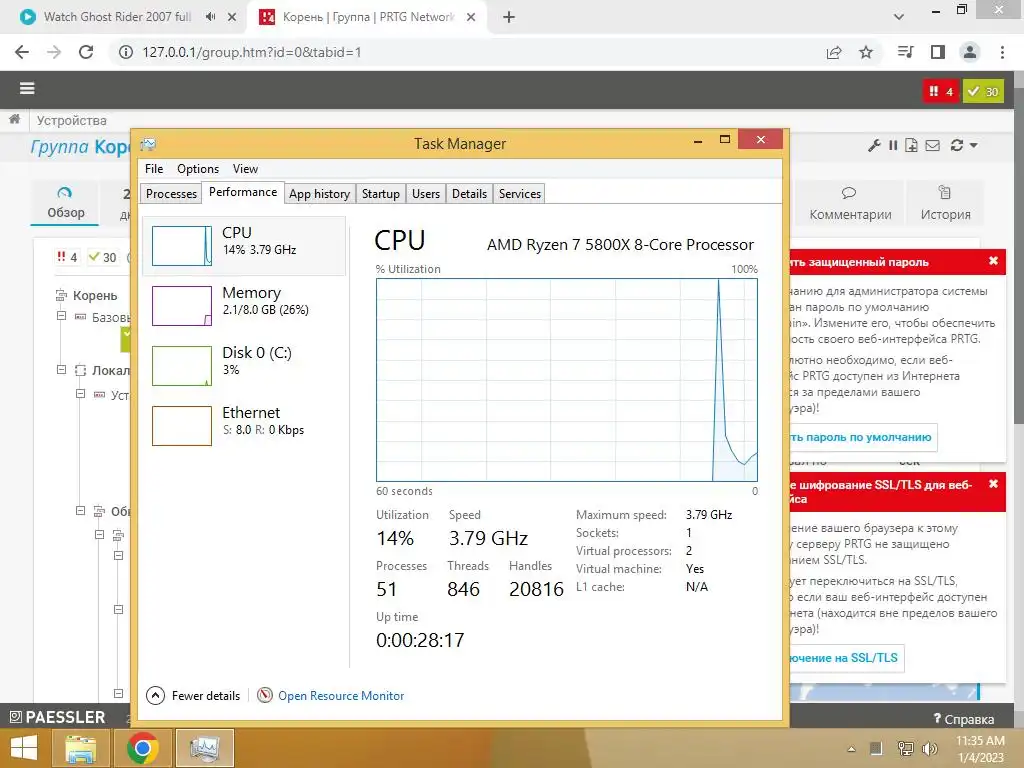Collapse the Базовый probe tree node
The image size is (1024, 768).
pos(61,316)
